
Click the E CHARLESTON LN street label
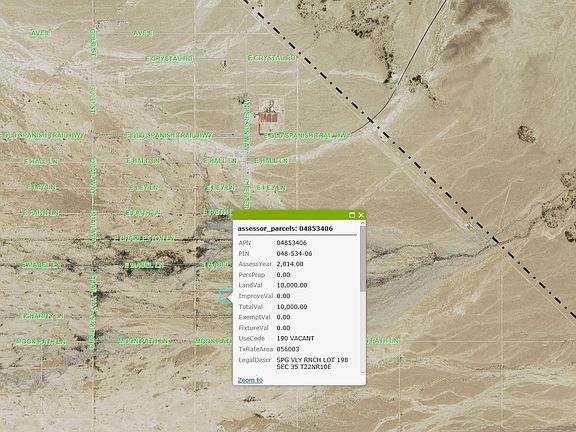tap(144, 238)
